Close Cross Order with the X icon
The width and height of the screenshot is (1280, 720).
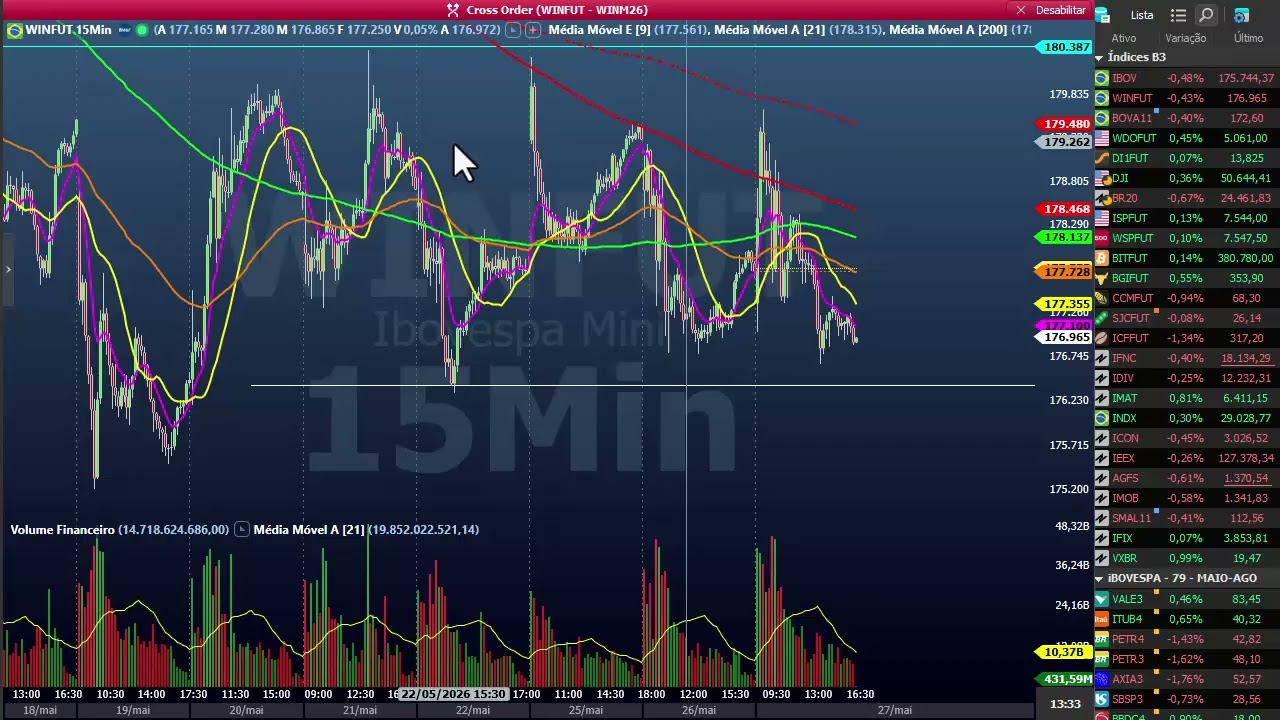[1021, 10]
